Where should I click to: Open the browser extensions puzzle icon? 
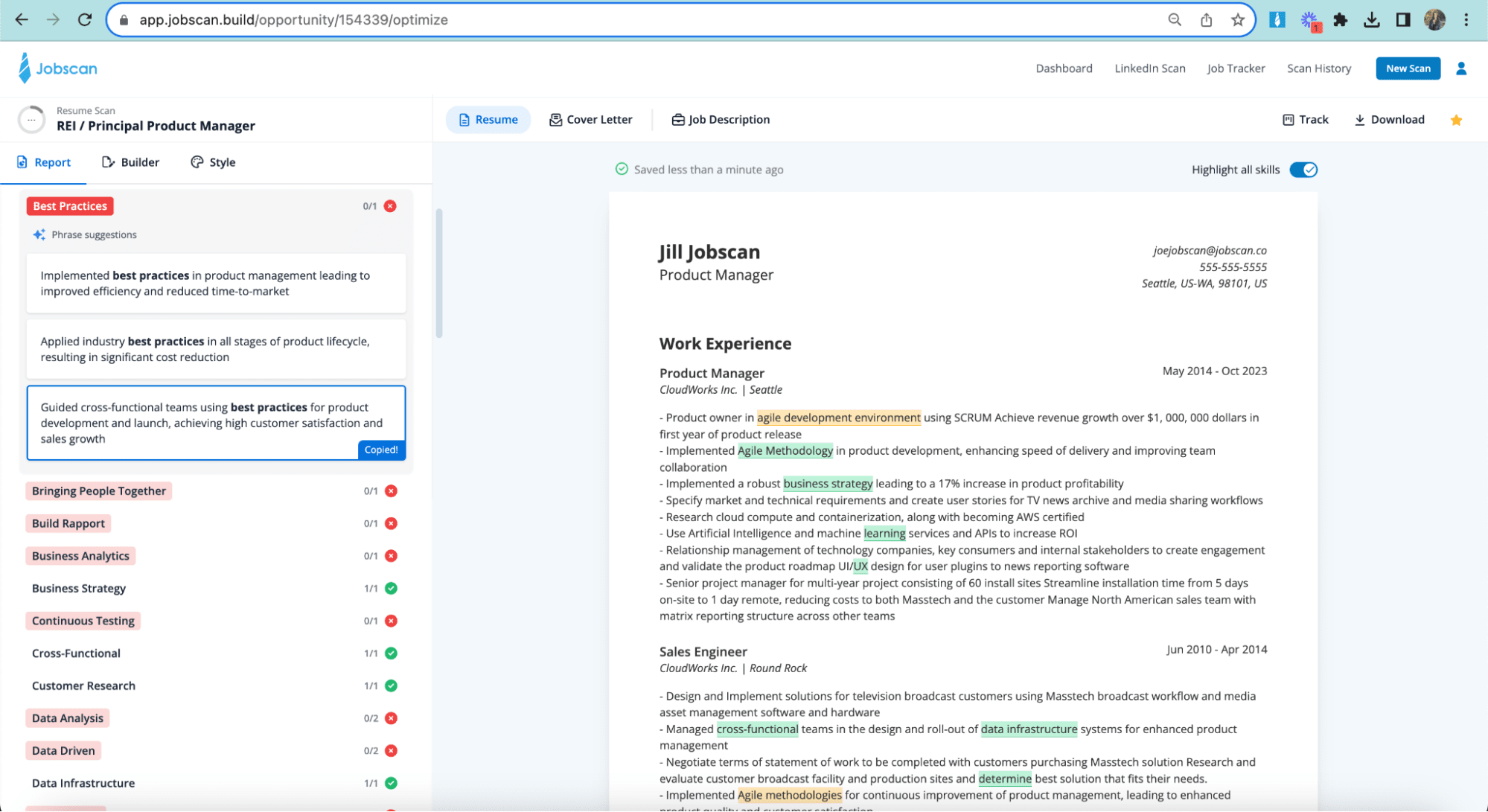pyautogui.click(x=1340, y=20)
